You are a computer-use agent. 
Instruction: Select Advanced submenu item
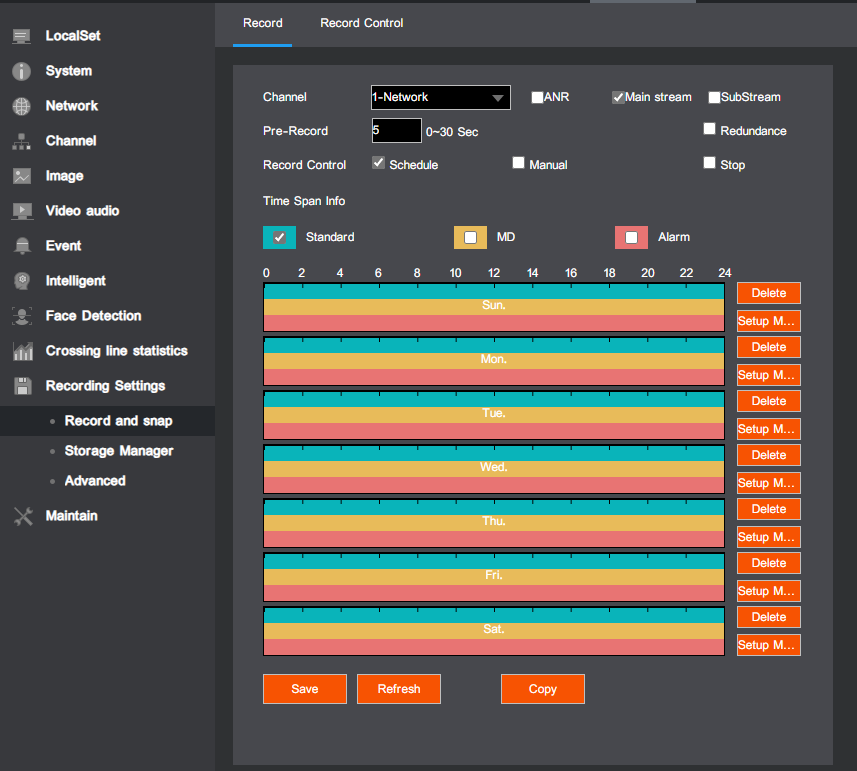[x=95, y=481]
